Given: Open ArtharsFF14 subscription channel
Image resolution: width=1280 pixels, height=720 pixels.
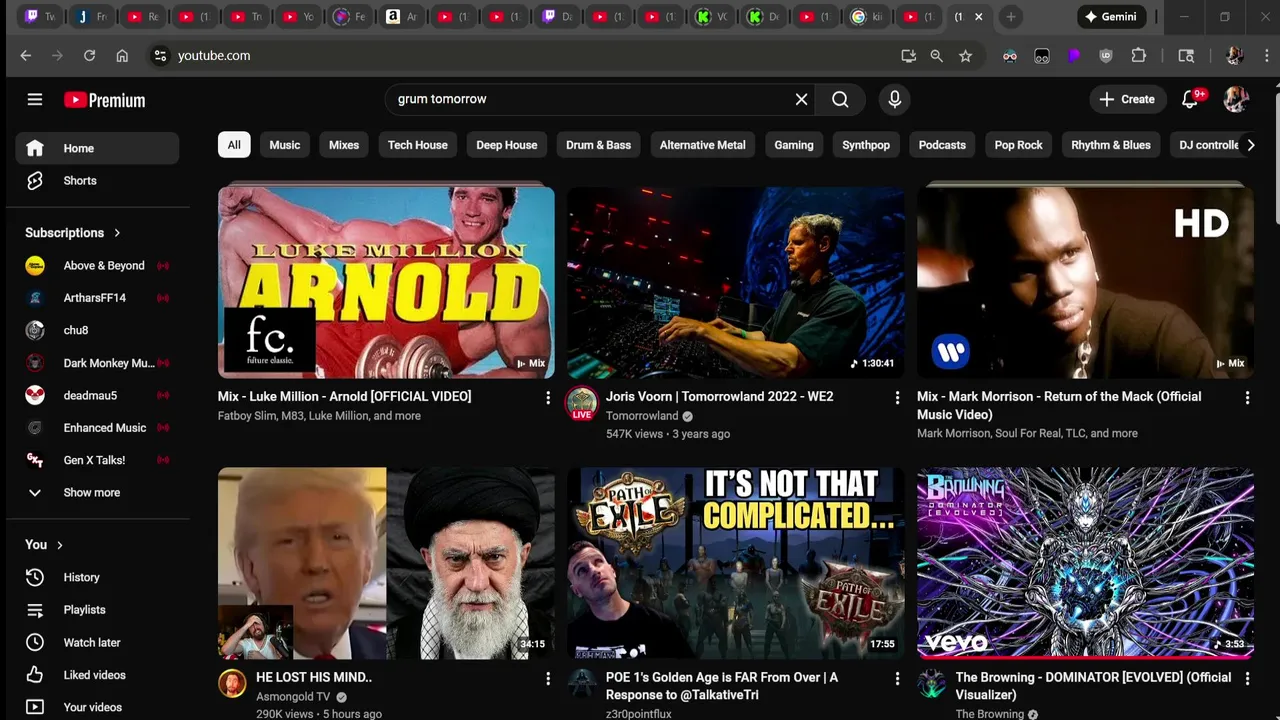Looking at the screenshot, I should (97, 298).
